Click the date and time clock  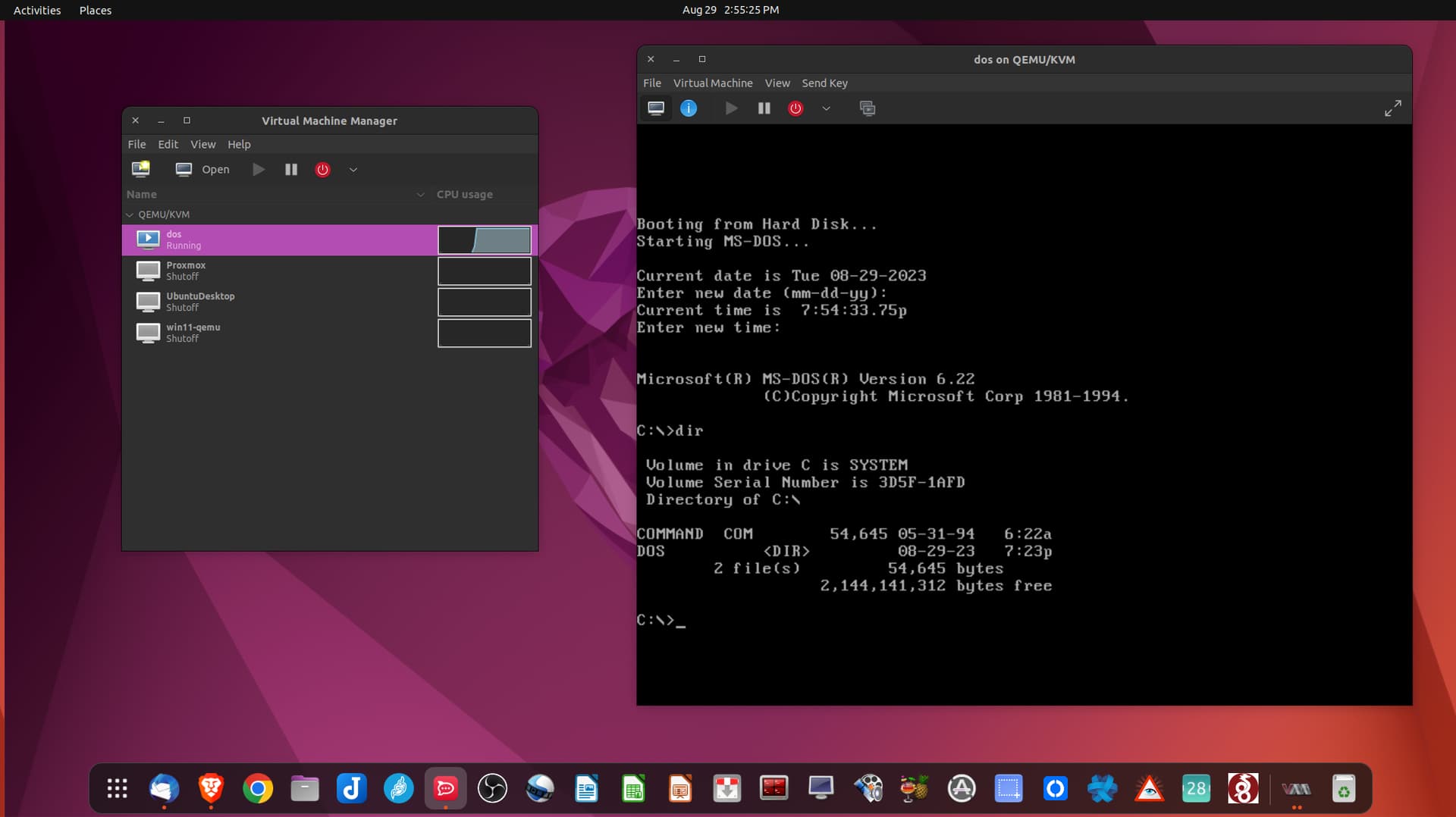tap(730, 10)
